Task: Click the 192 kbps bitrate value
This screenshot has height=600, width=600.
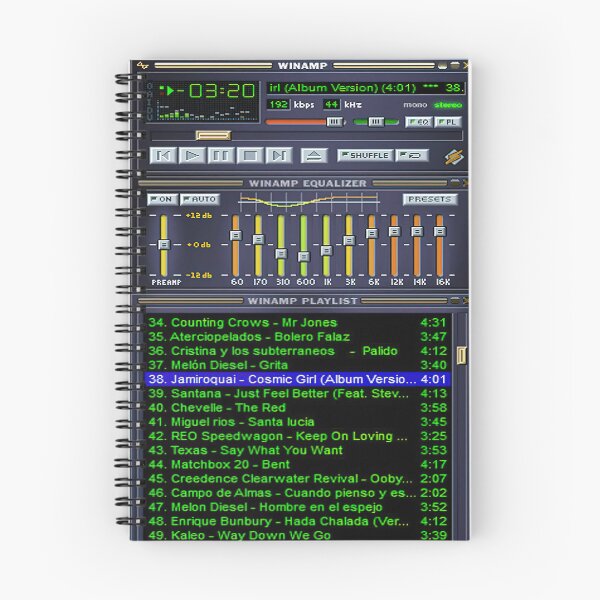Action: pyautogui.click(x=278, y=104)
